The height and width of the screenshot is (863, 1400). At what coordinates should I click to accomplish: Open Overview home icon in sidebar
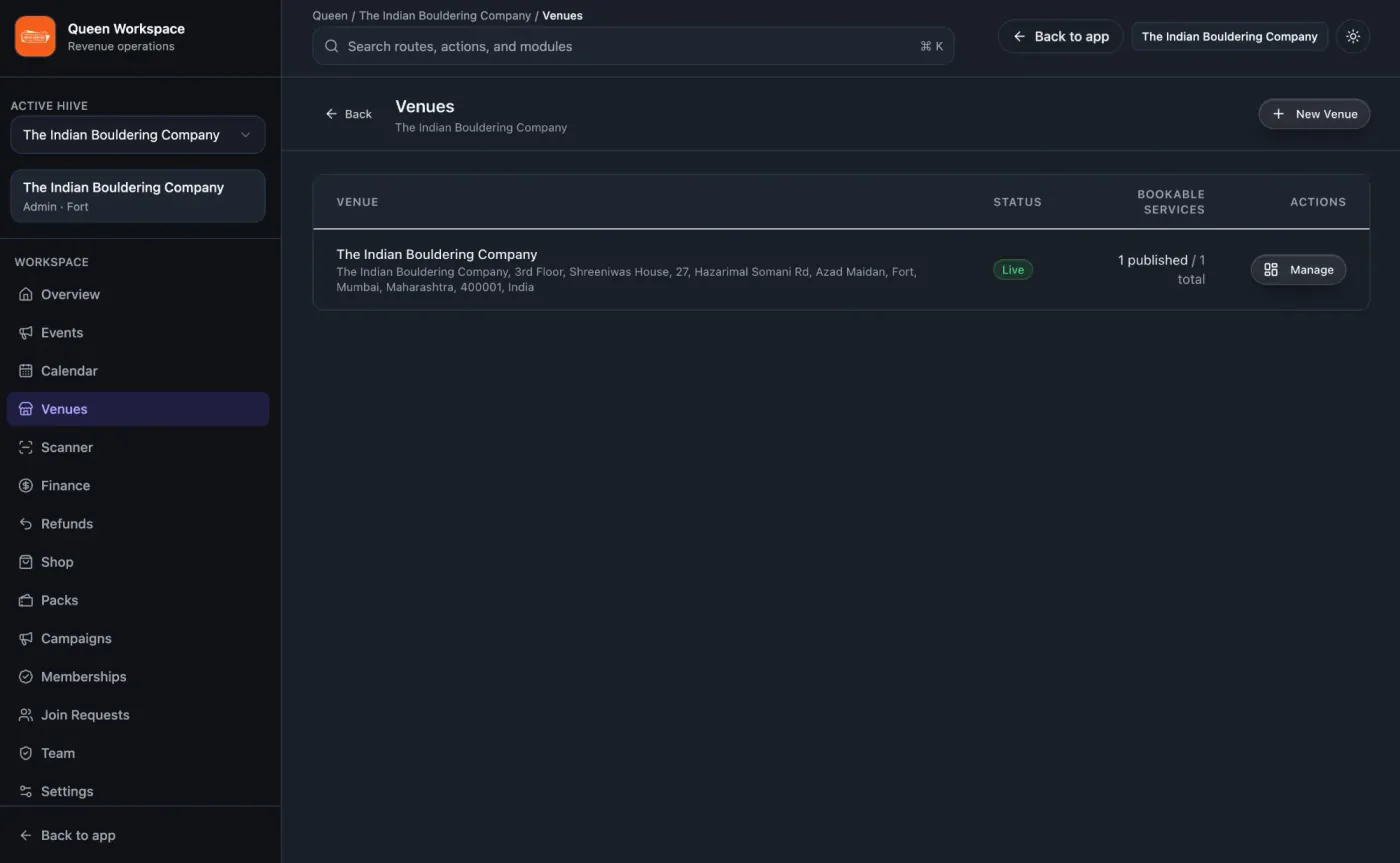[x=26, y=294]
